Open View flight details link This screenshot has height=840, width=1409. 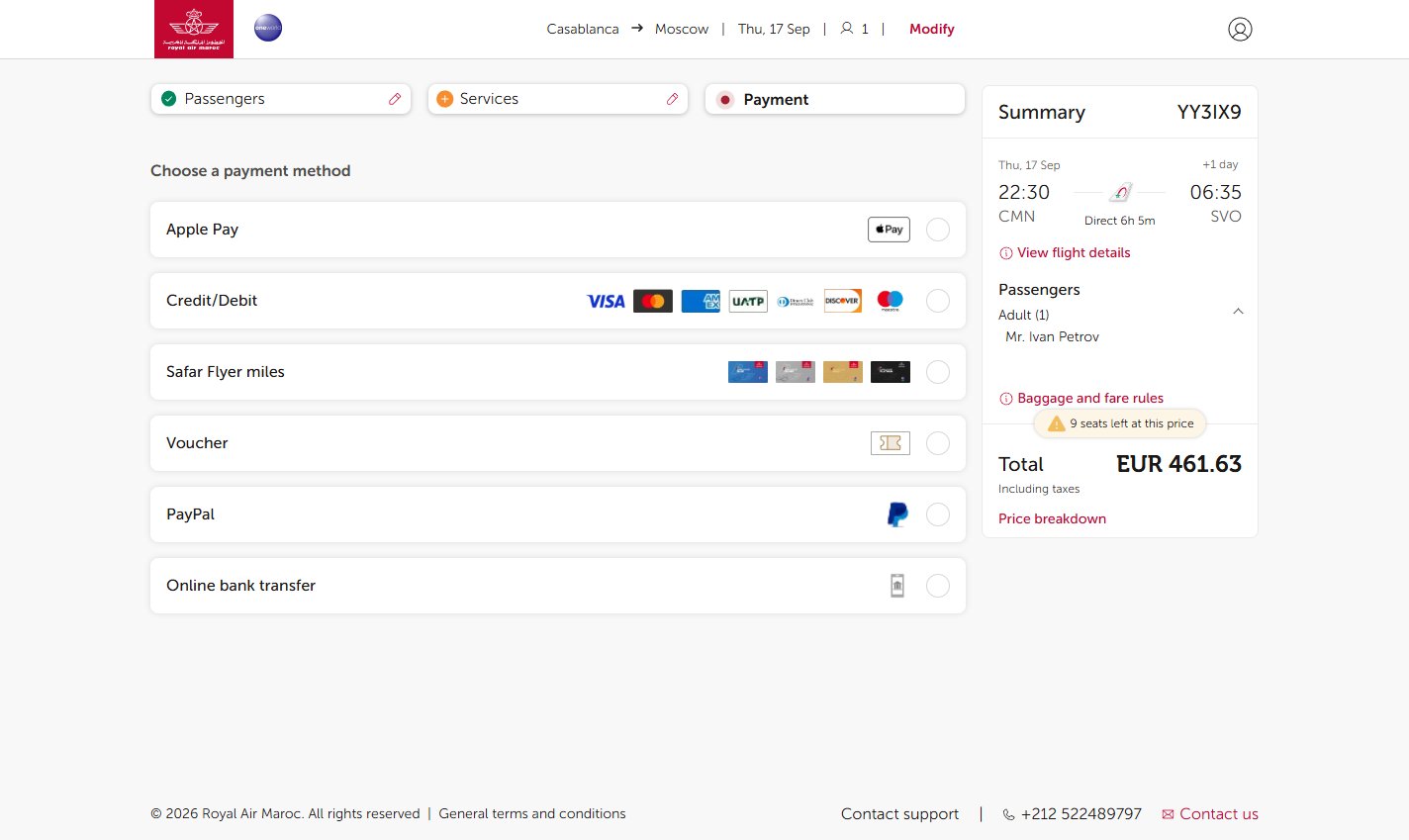(1074, 253)
